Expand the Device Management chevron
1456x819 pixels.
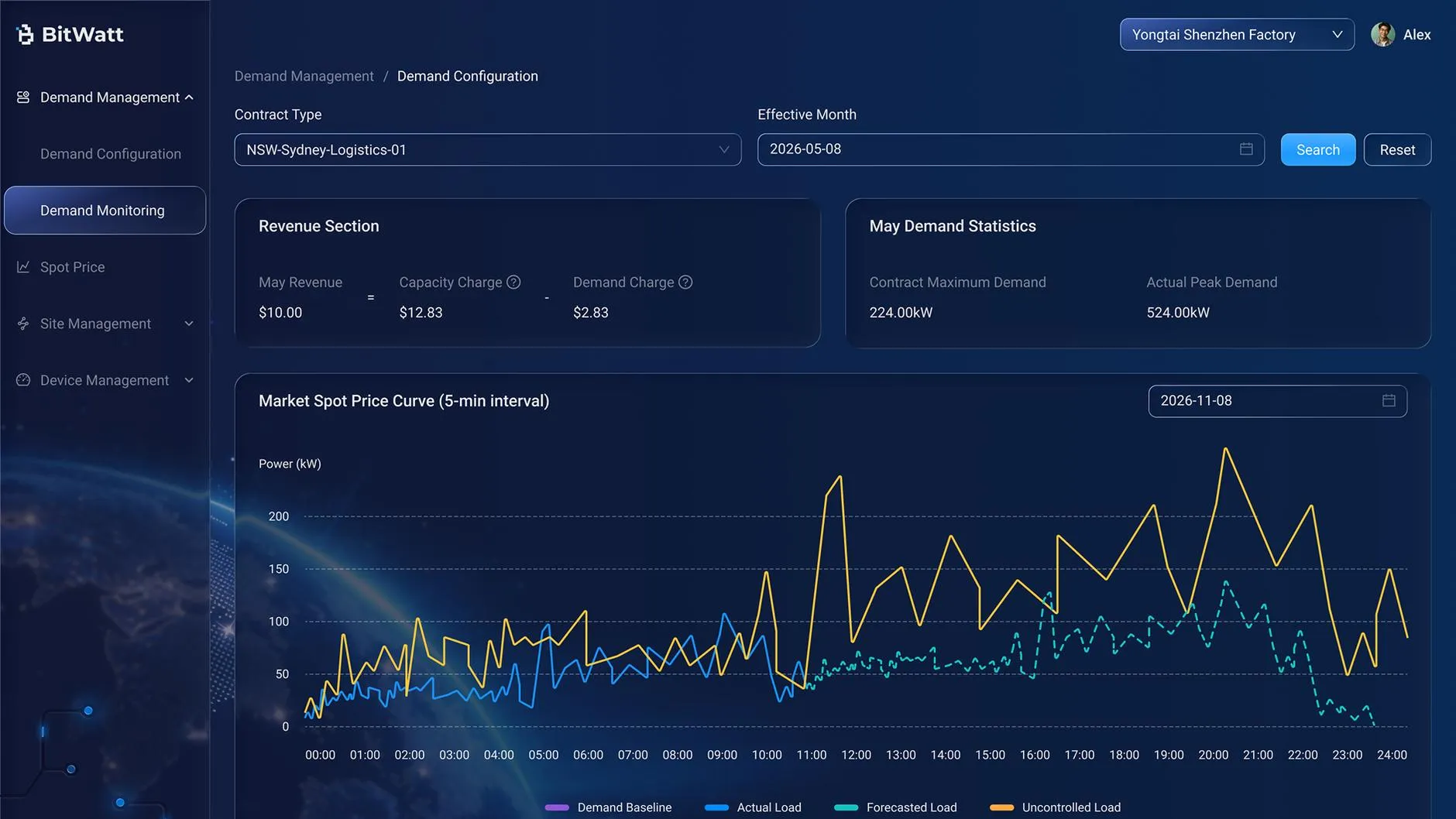pyautogui.click(x=189, y=380)
